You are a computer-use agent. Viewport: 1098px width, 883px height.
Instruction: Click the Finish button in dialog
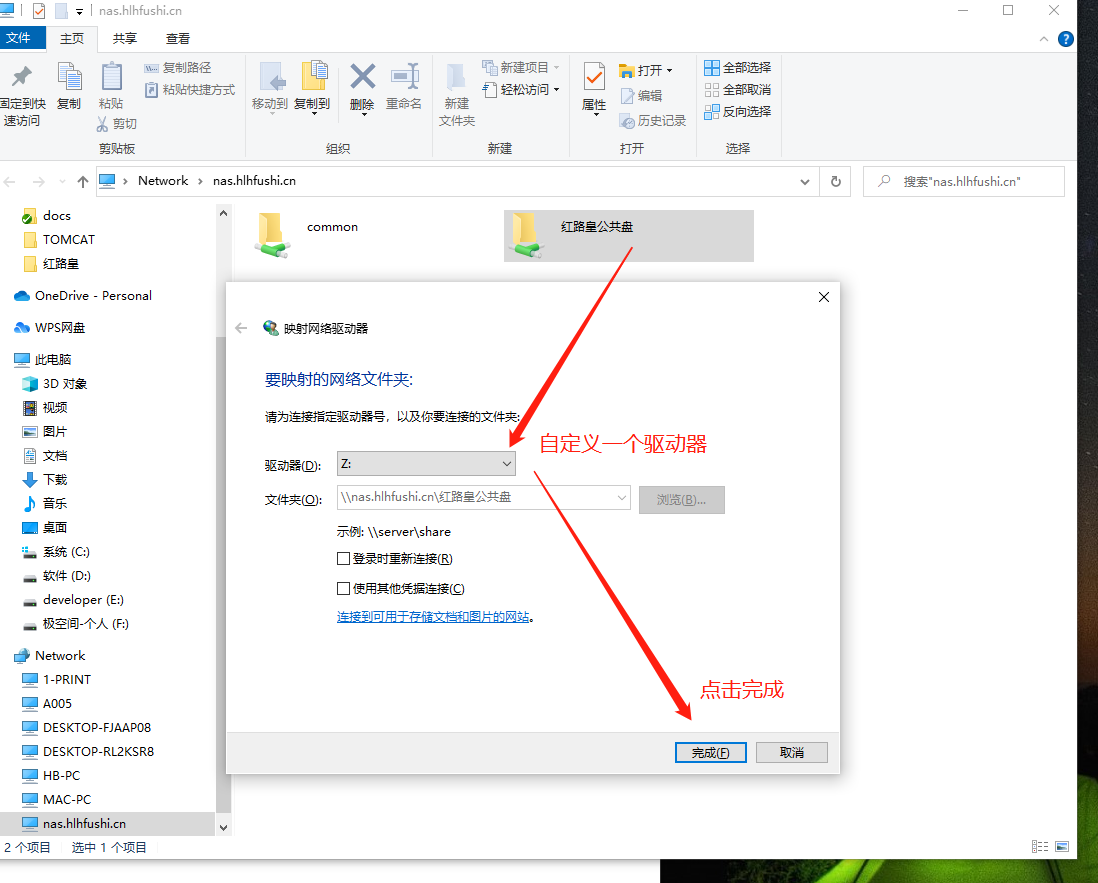point(710,752)
